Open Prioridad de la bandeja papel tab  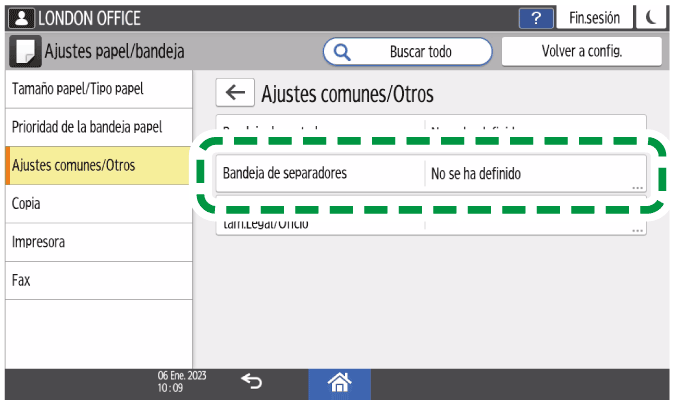(95, 127)
